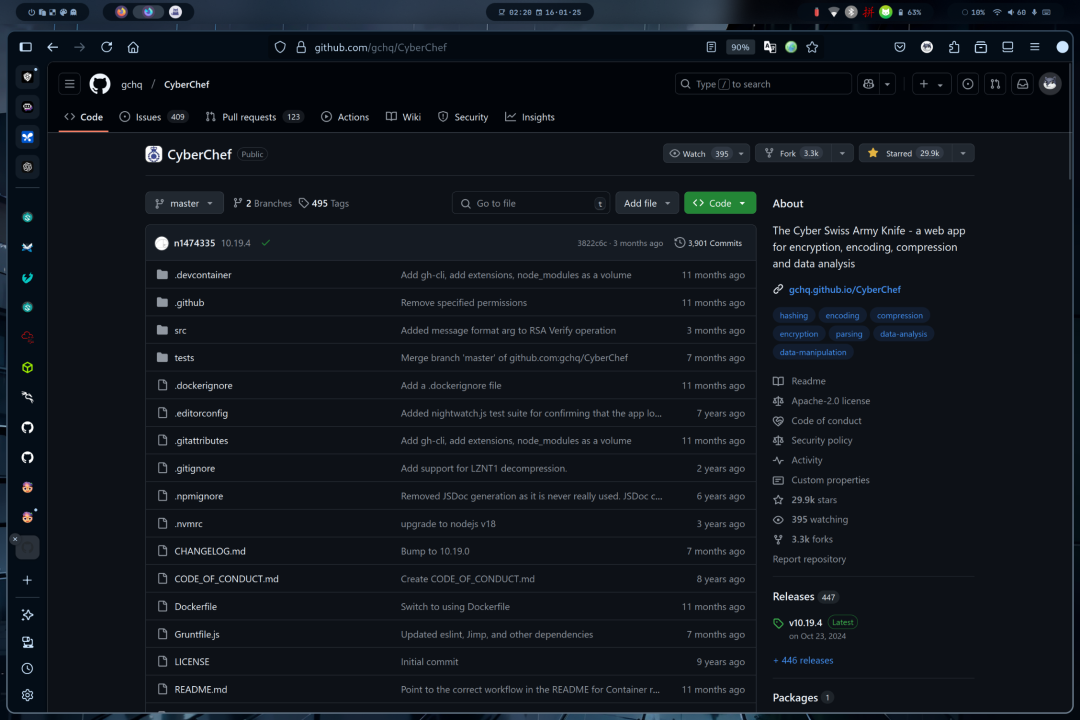
Task: Open the issues icon in GitHub header
Action: [968, 84]
